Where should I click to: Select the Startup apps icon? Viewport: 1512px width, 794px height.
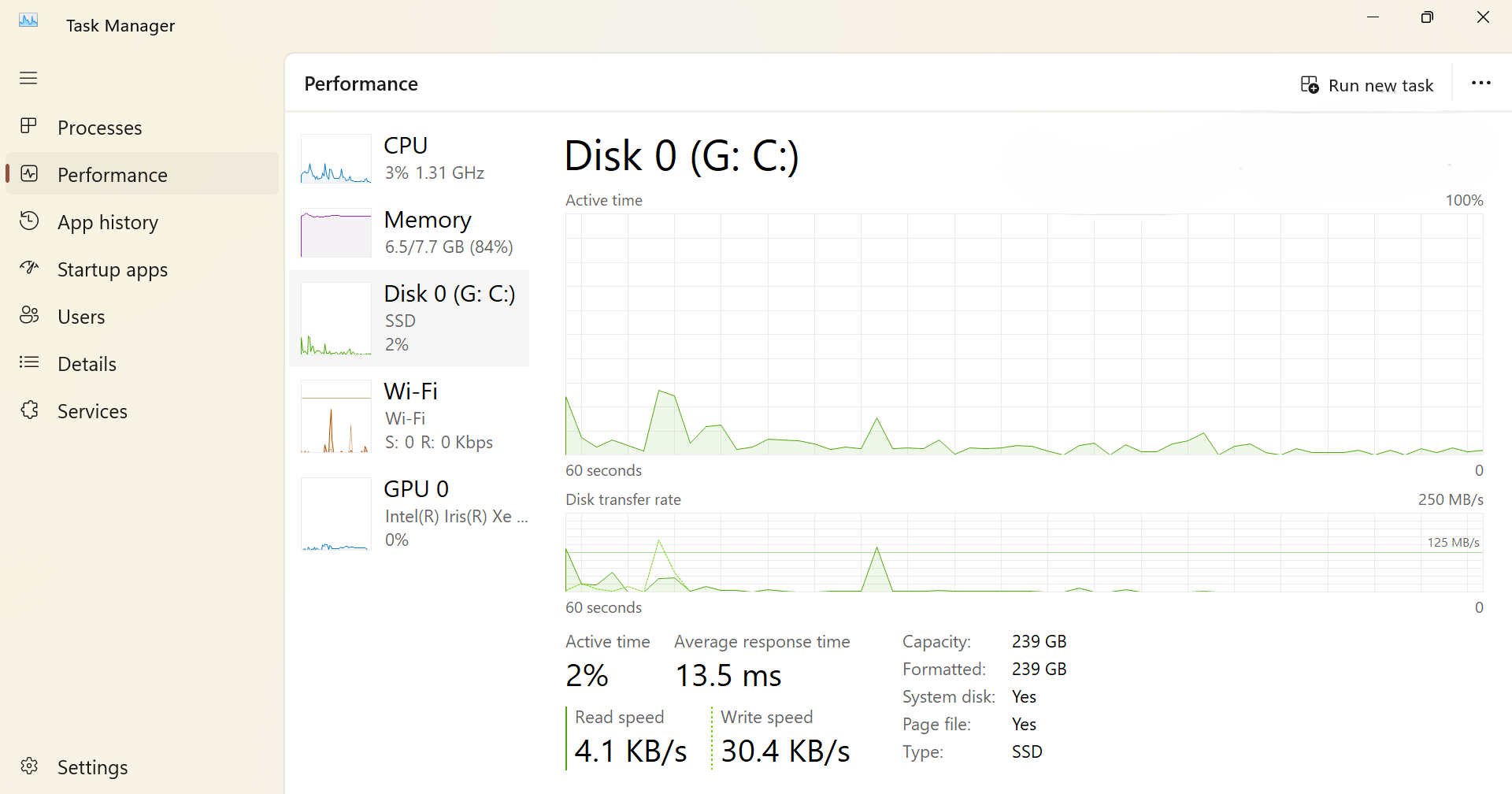pyautogui.click(x=29, y=269)
